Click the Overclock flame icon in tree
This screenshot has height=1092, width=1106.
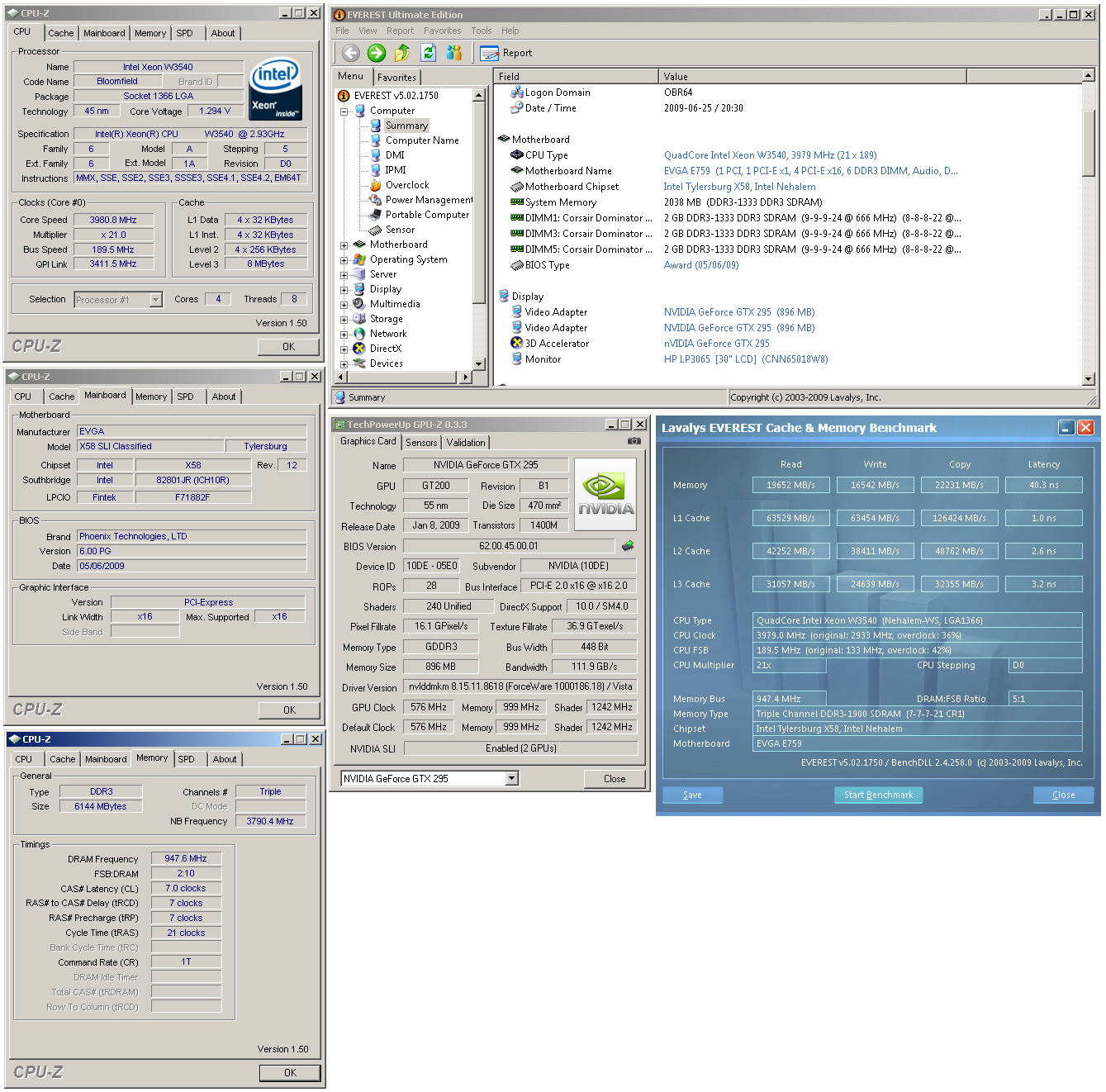click(x=376, y=185)
